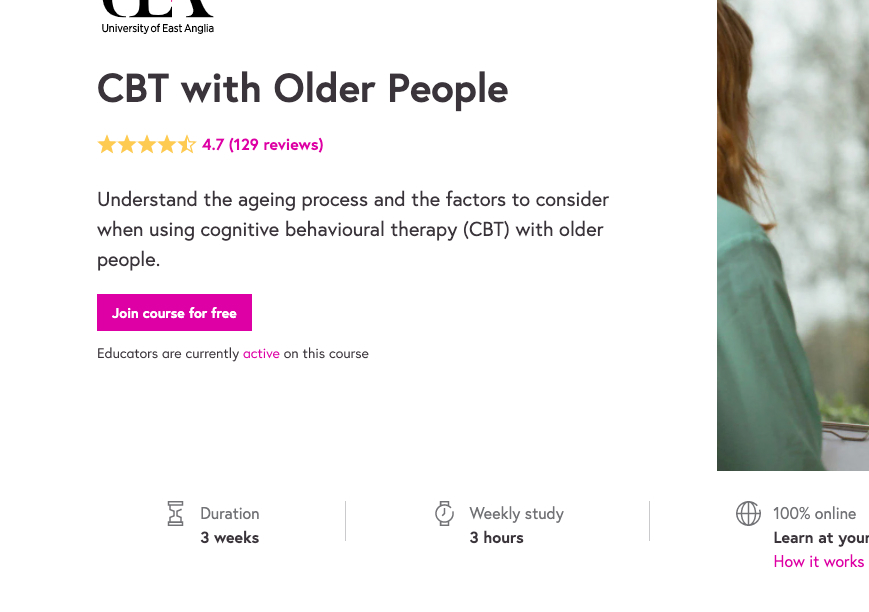Click the Weekly study label
Viewport: 869px width, 612px height.
tap(516, 514)
